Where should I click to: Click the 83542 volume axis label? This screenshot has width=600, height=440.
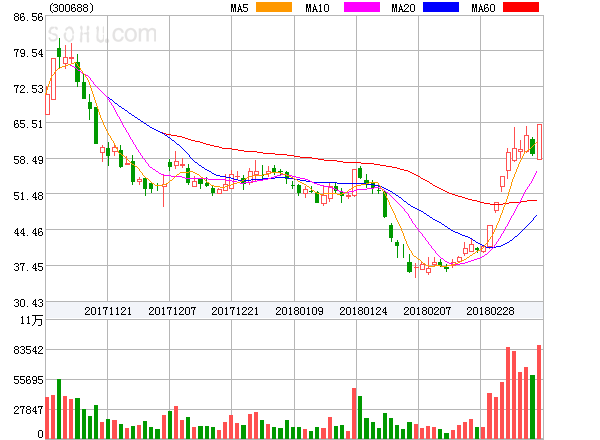(x=28, y=350)
